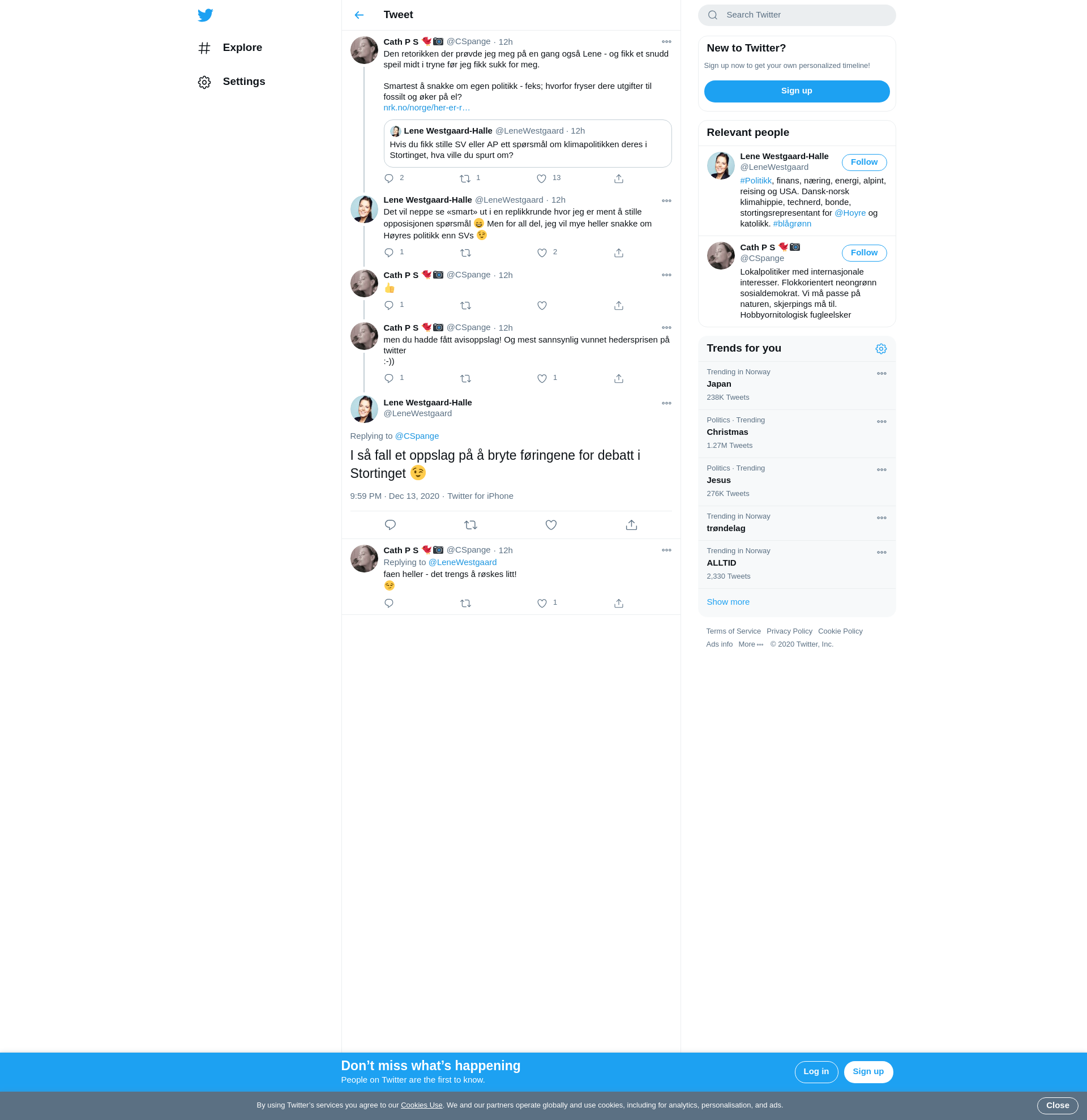Open the Cookies Use link
Screen dimensions: 1087x1120
pos(422,1105)
